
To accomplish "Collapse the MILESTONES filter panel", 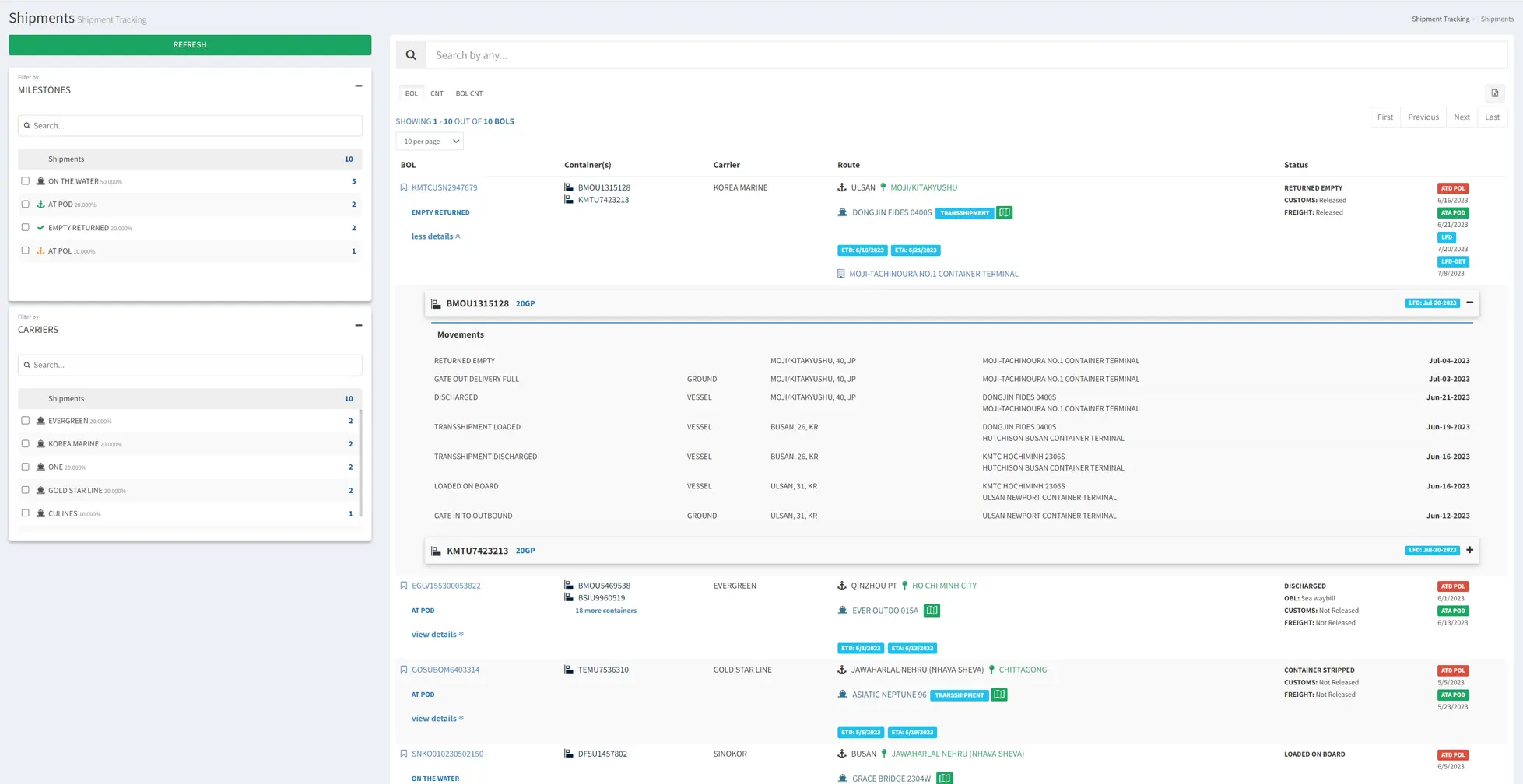I will 358,86.
